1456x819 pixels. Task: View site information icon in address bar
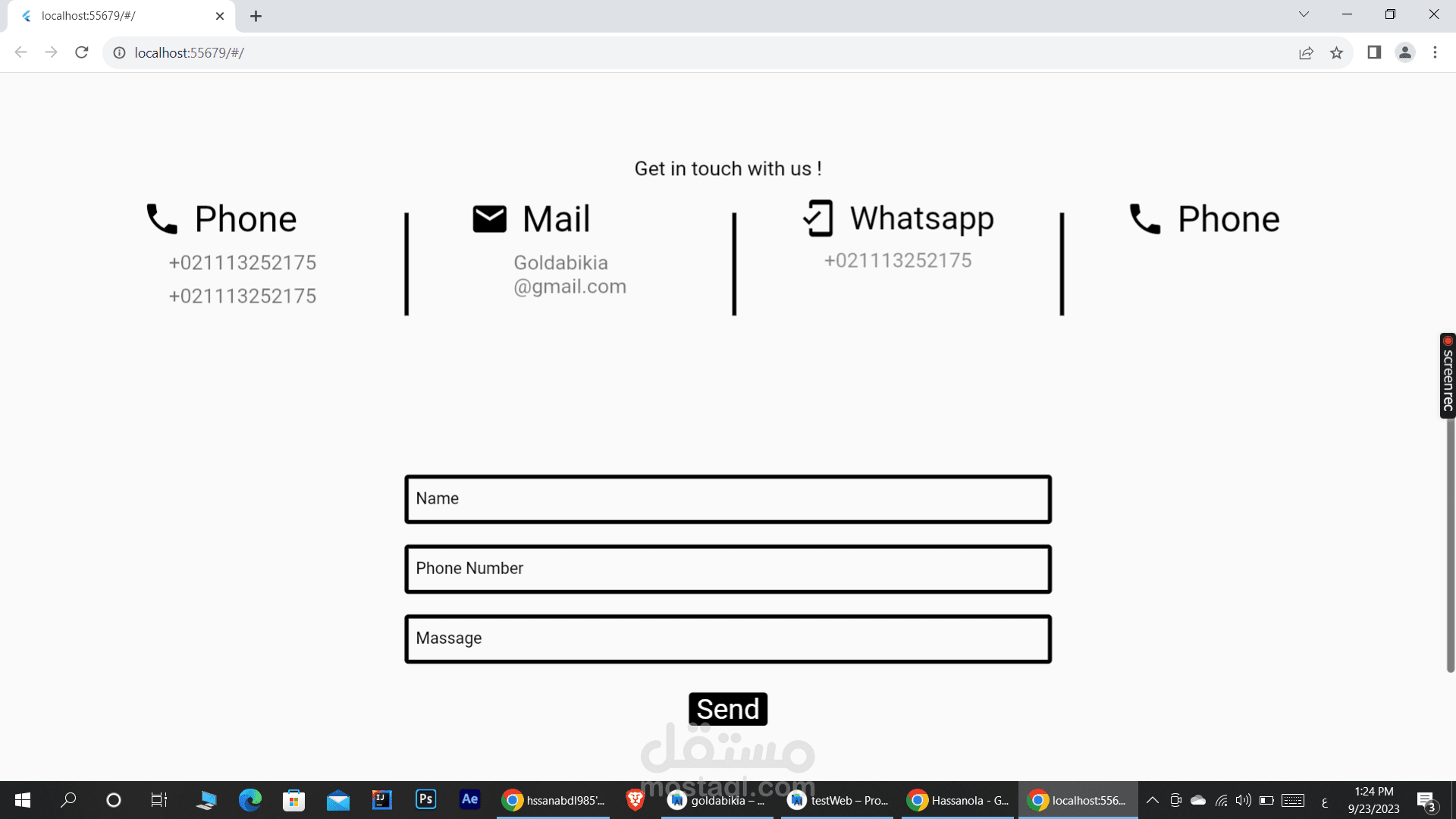click(x=119, y=52)
